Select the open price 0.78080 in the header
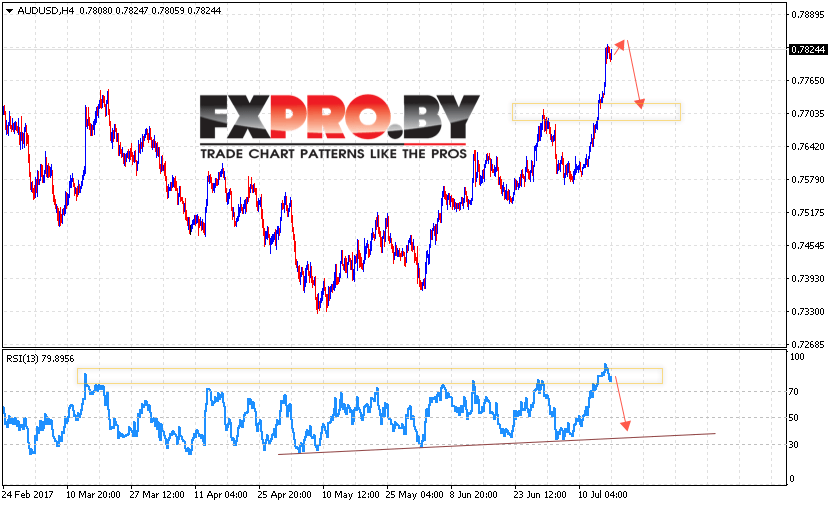 (x=96, y=11)
